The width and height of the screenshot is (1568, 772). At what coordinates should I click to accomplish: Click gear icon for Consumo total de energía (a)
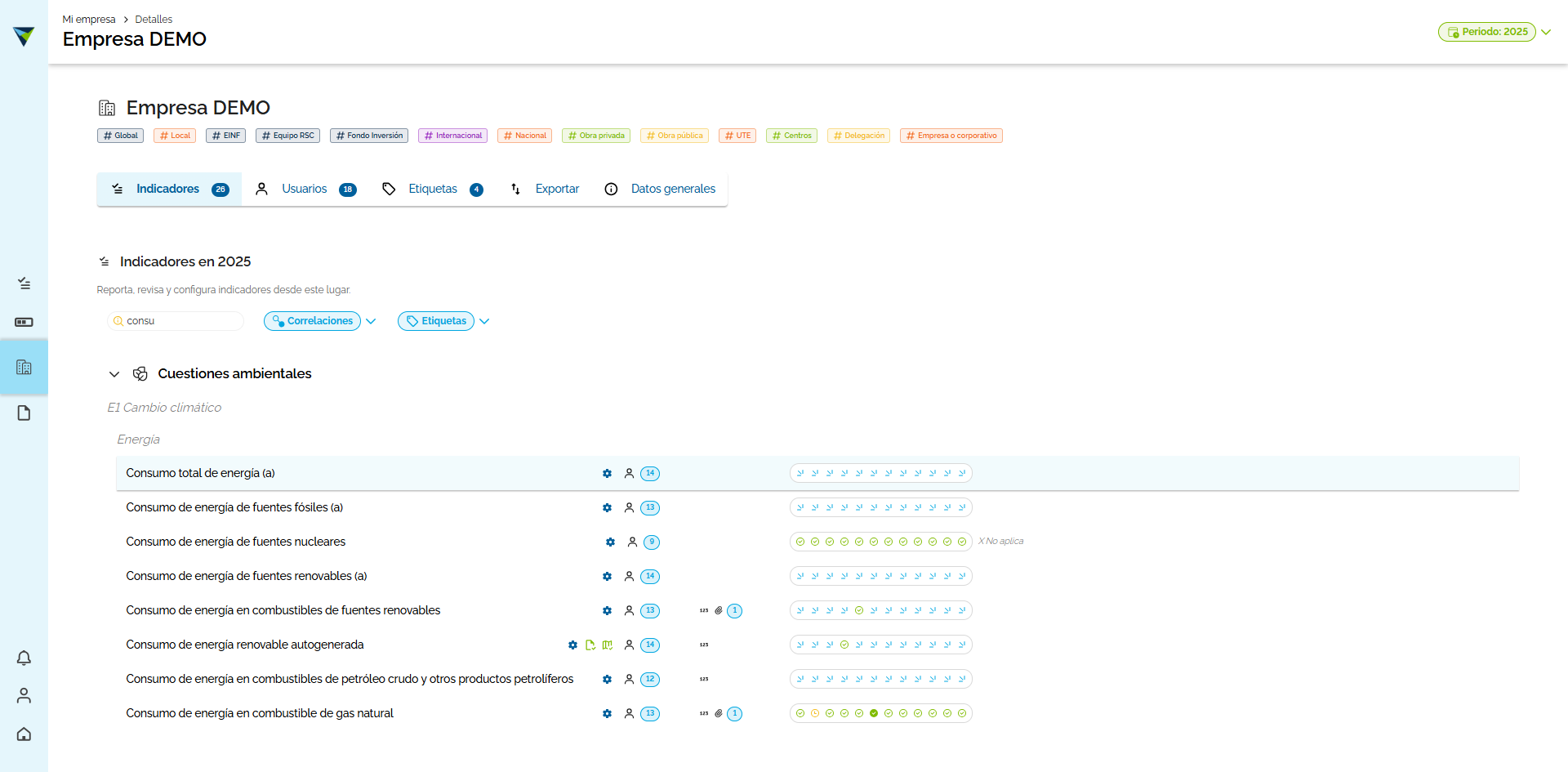click(607, 474)
